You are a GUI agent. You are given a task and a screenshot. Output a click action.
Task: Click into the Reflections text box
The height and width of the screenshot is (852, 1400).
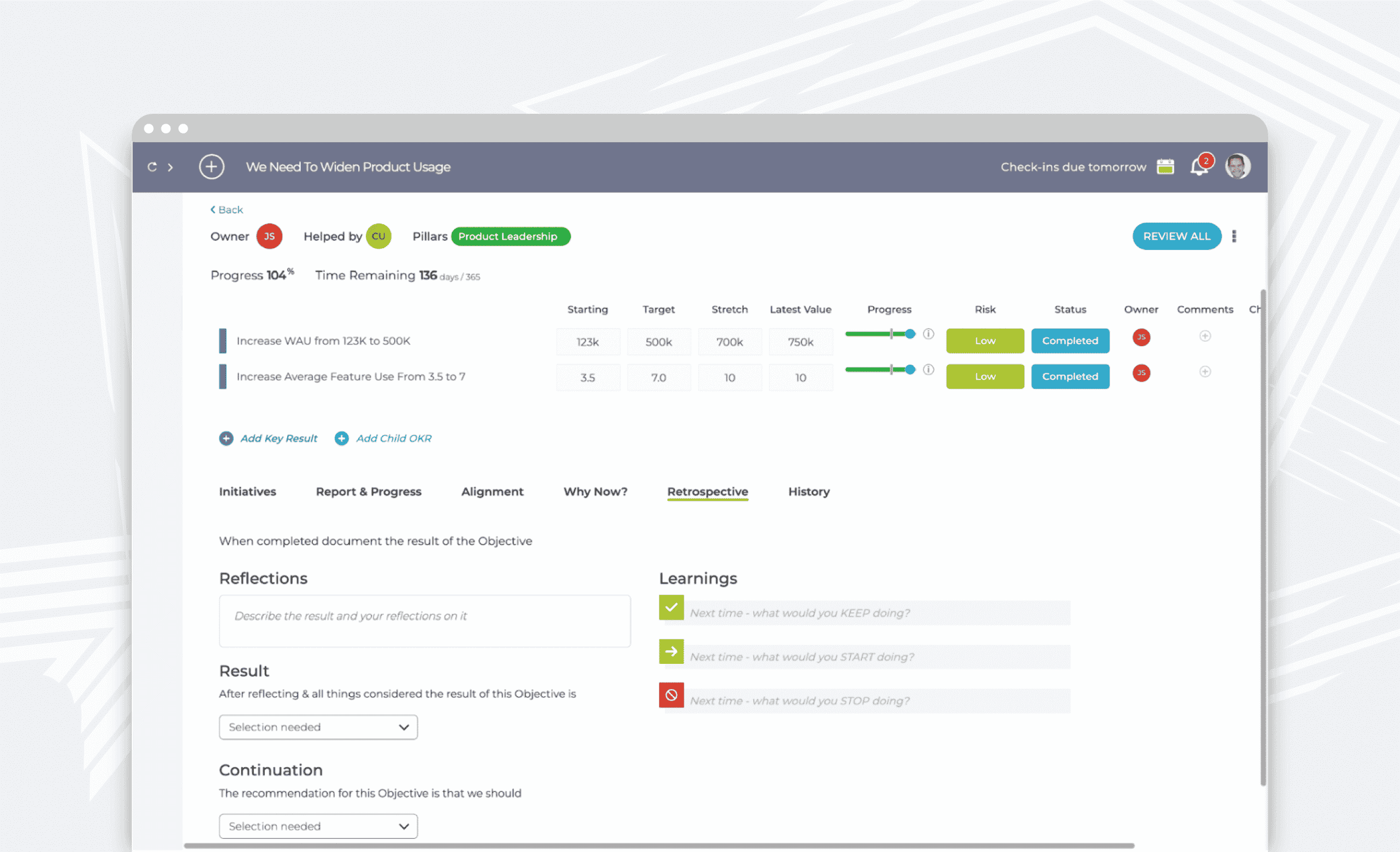pos(424,621)
